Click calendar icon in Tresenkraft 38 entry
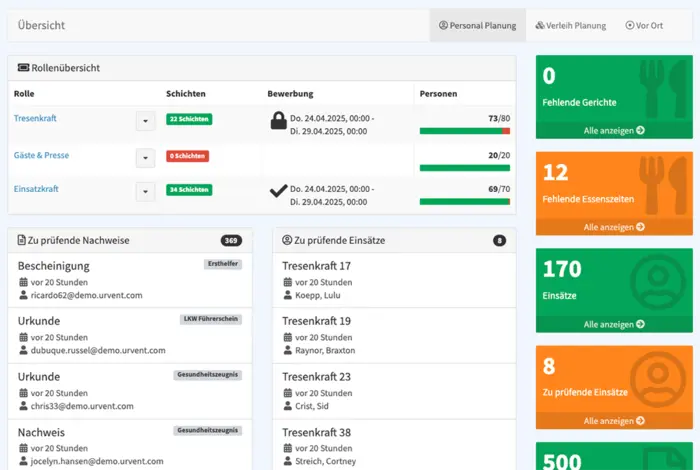The image size is (700, 470). click(288, 448)
